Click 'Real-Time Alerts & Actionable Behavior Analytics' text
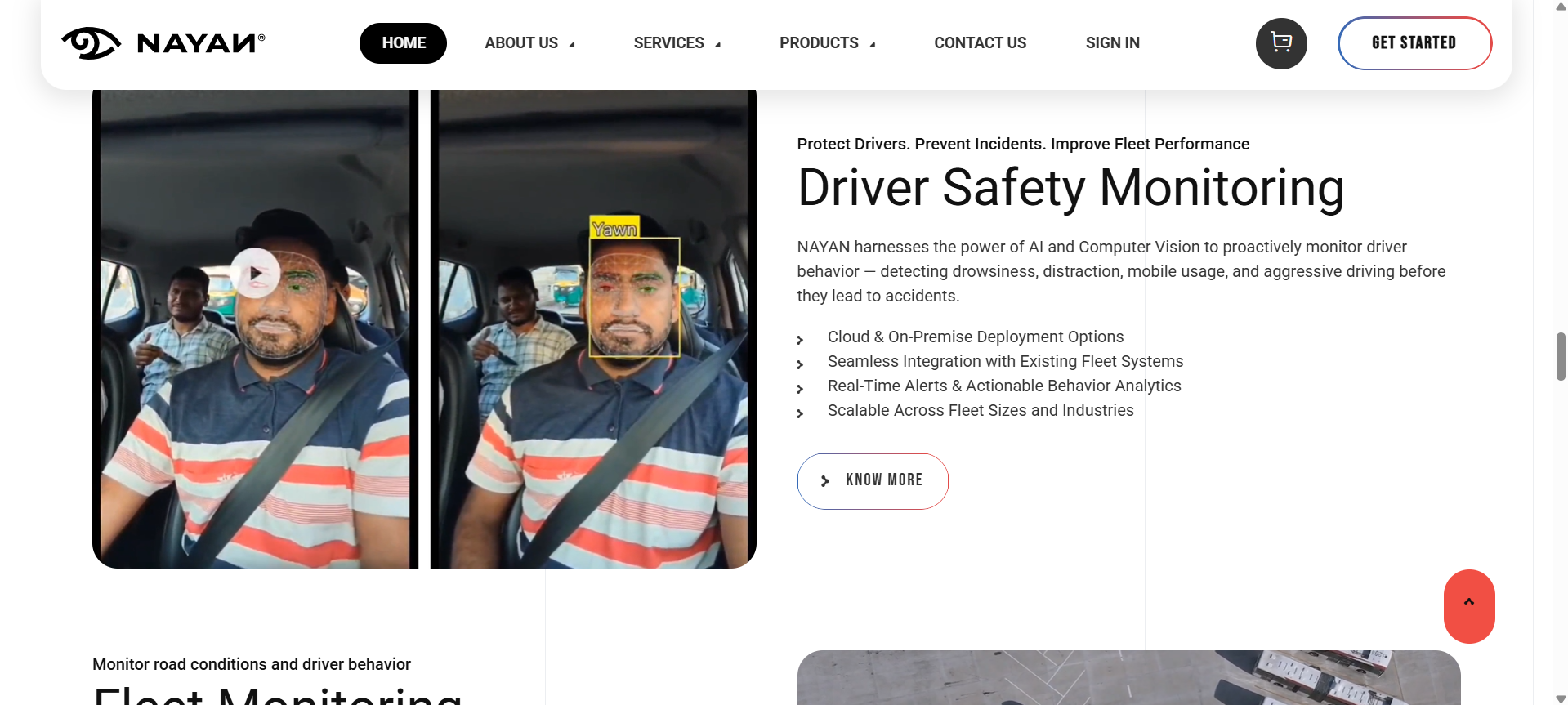 [1004, 386]
